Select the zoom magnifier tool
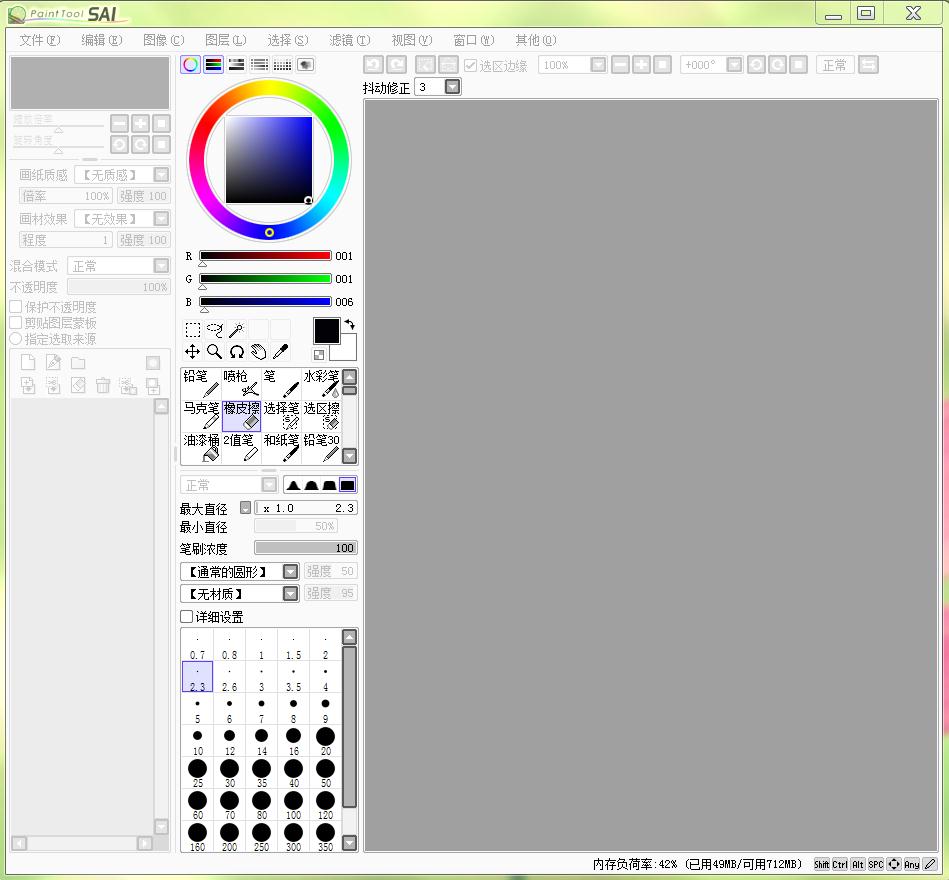 [215, 352]
